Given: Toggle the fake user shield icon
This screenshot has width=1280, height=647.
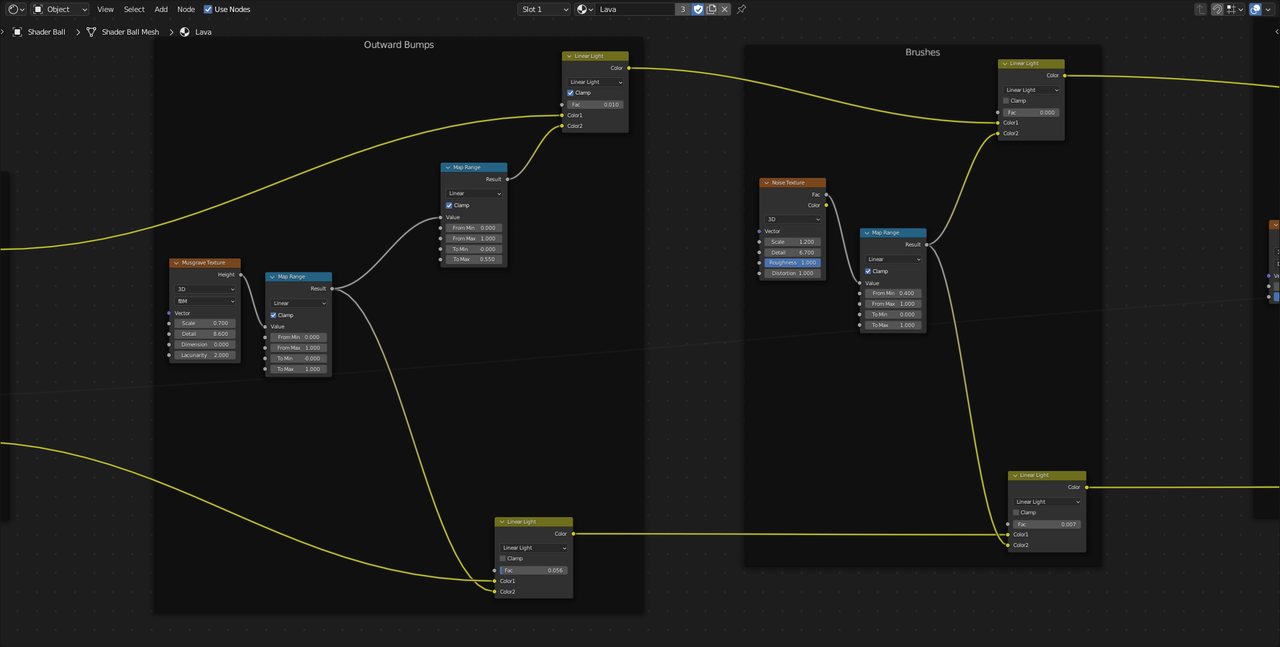Looking at the screenshot, I should click(698, 9).
